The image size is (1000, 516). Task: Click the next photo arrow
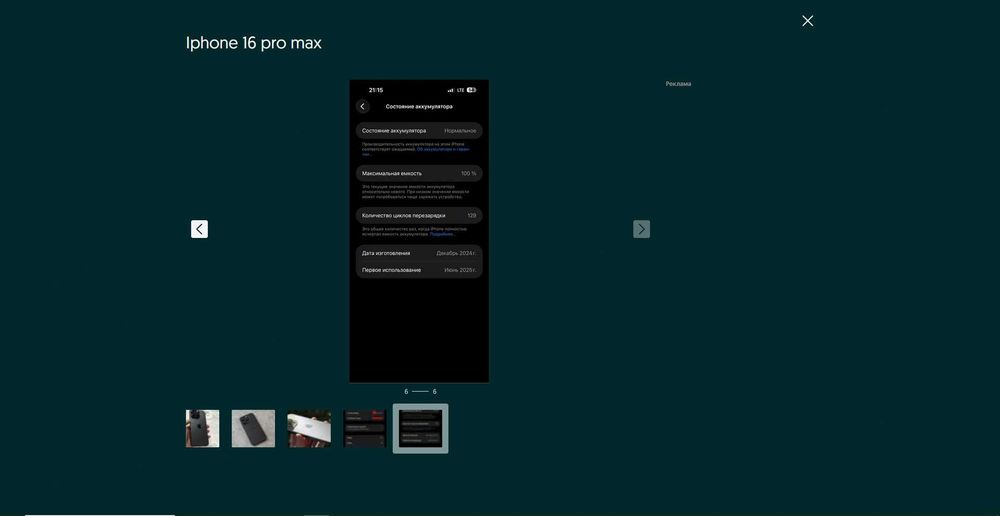642,229
